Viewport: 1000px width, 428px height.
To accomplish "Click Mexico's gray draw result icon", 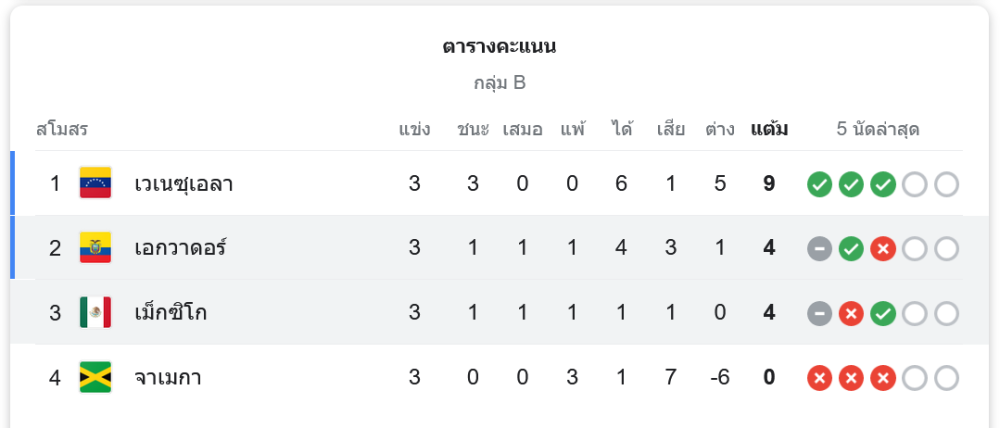I will [819, 314].
